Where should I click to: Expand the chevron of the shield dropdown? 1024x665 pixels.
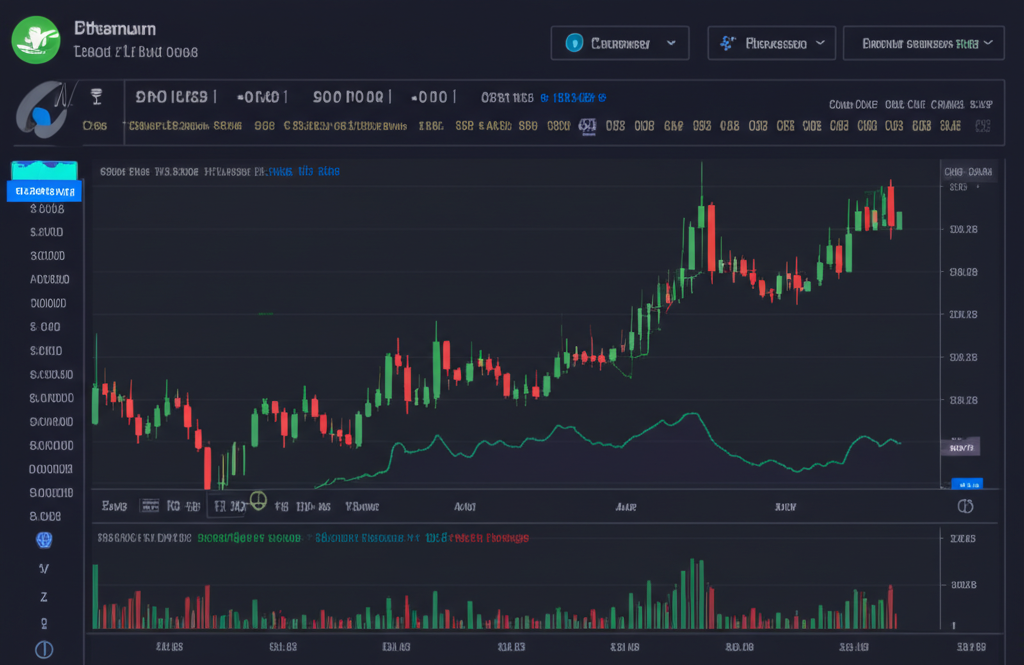point(671,43)
